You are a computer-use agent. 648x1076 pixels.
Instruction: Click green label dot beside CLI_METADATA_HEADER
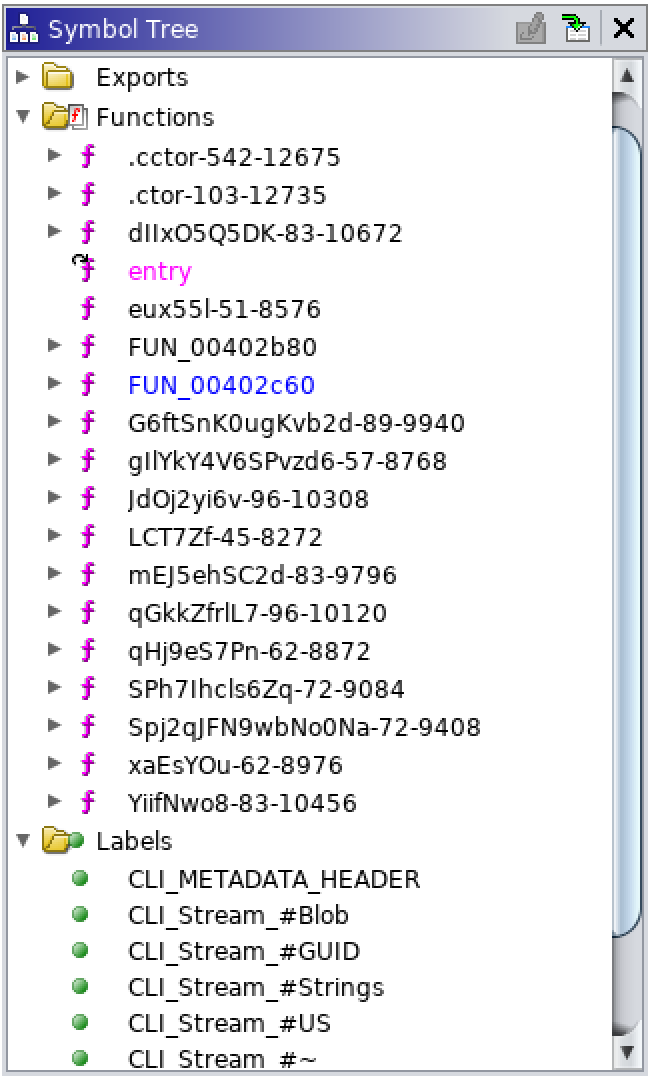tap(81, 878)
